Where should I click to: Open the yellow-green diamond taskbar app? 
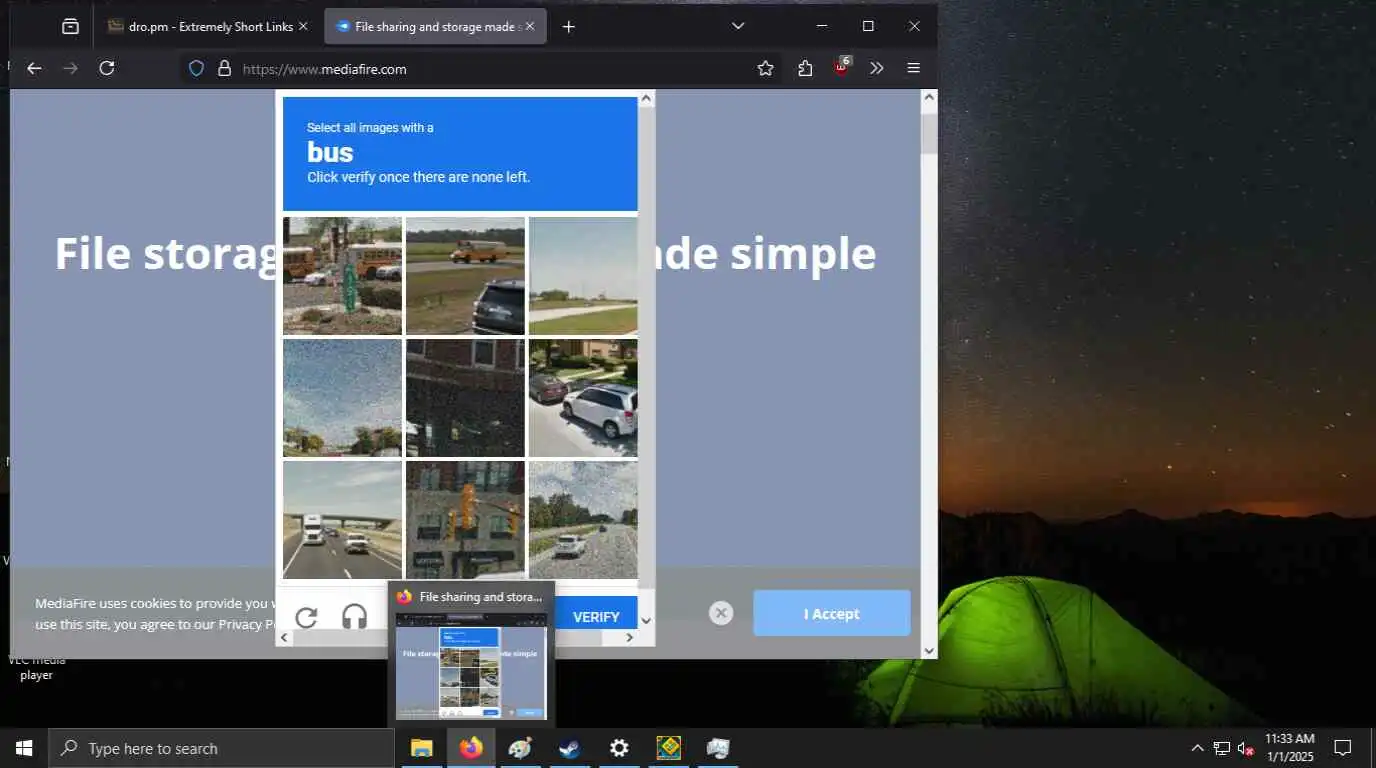pyautogui.click(x=668, y=748)
